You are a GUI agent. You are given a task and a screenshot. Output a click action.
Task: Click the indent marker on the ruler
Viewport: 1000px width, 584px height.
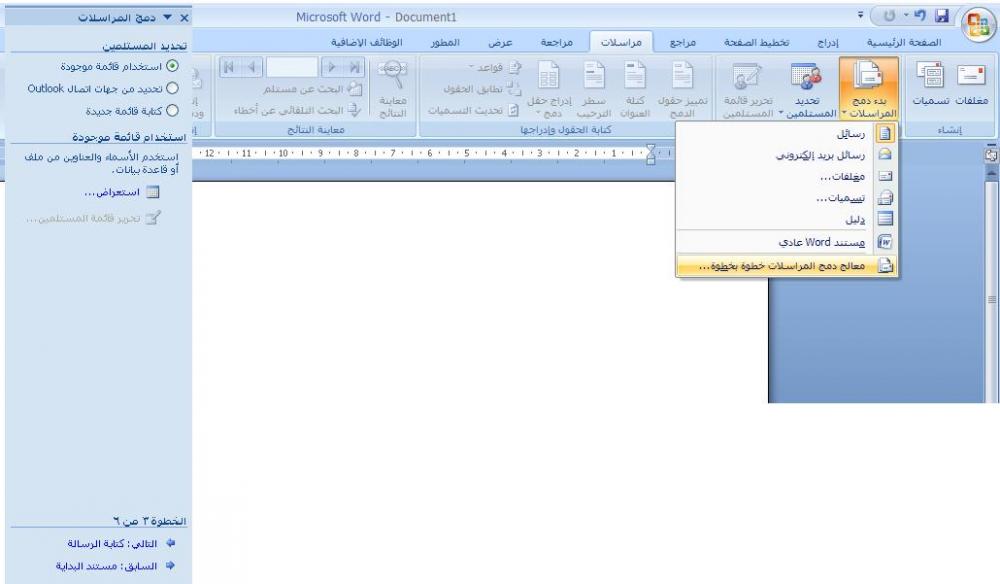point(651,154)
